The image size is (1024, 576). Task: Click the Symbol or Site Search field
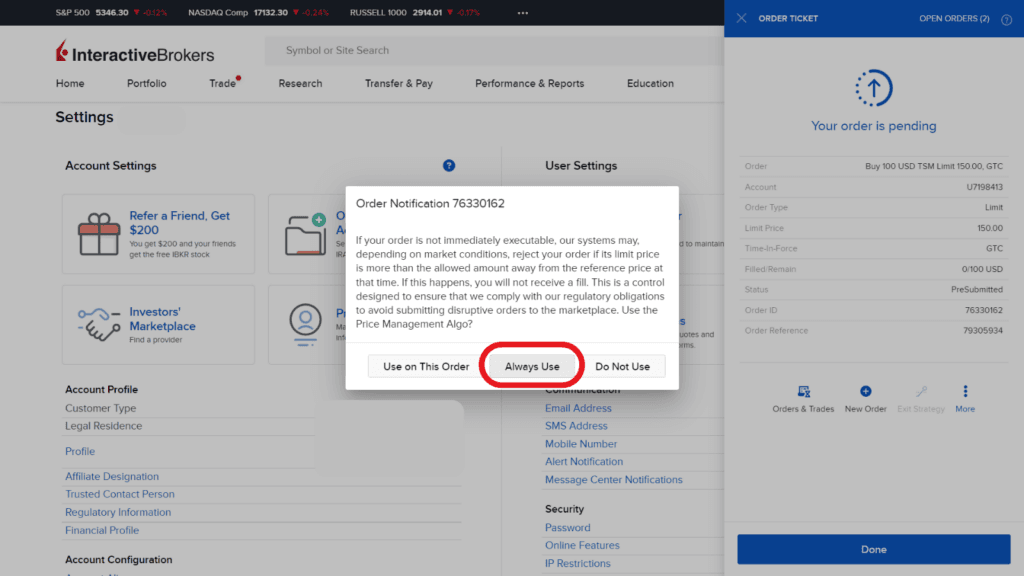400,50
